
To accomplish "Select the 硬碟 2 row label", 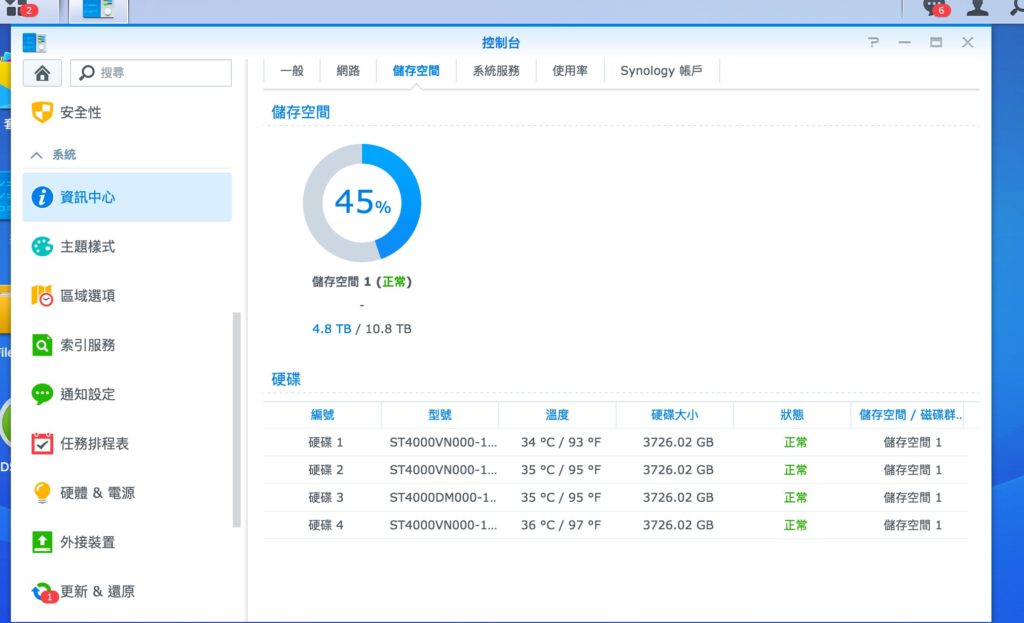I will tap(326, 470).
